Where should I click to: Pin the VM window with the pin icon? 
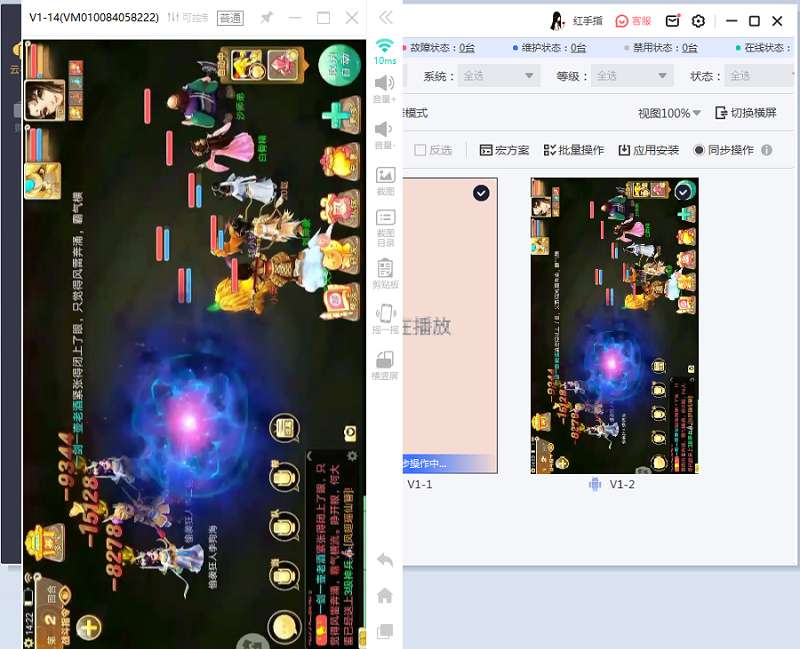(x=268, y=18)
